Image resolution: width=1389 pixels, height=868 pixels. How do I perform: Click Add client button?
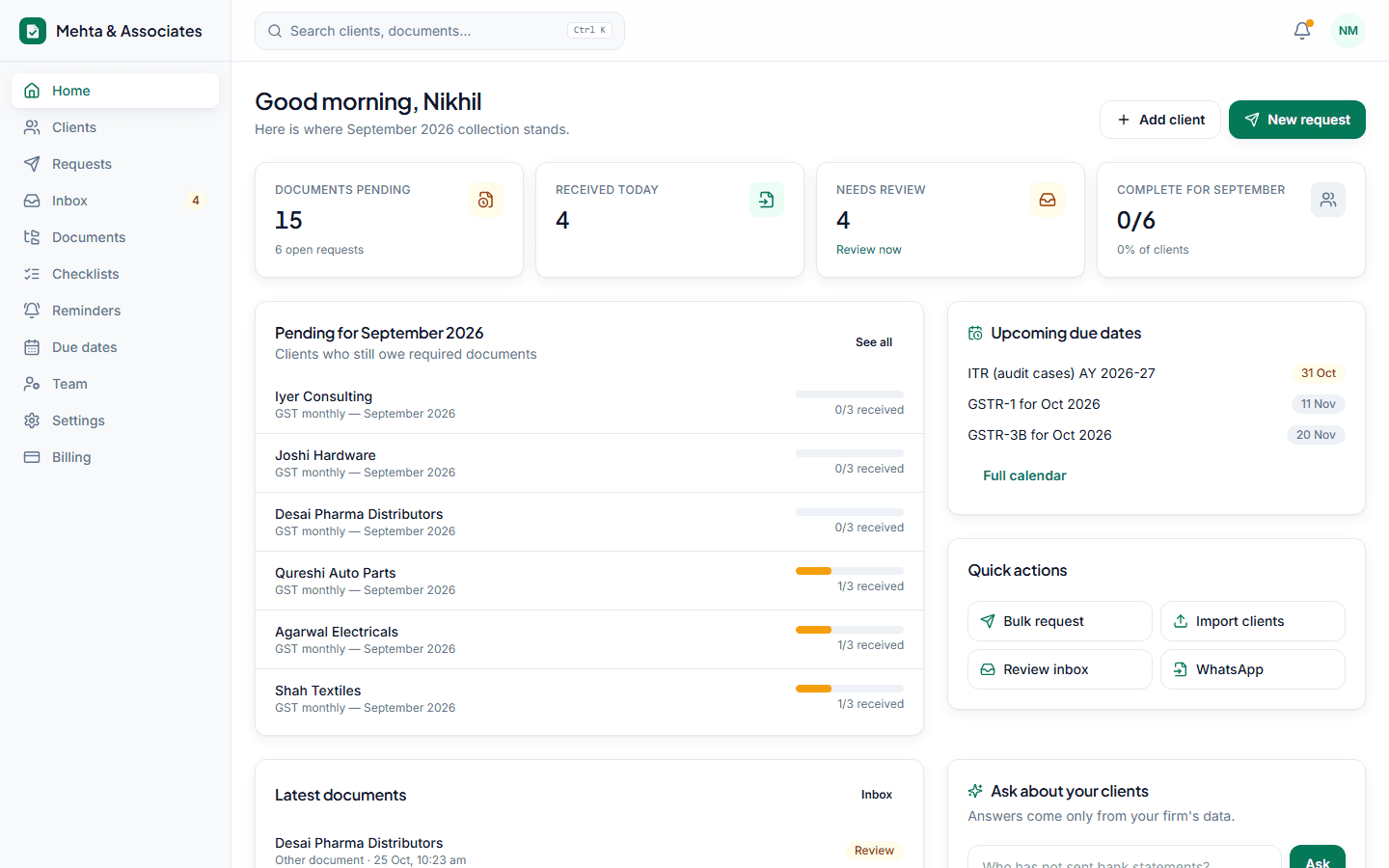[x=1160, y=120]
